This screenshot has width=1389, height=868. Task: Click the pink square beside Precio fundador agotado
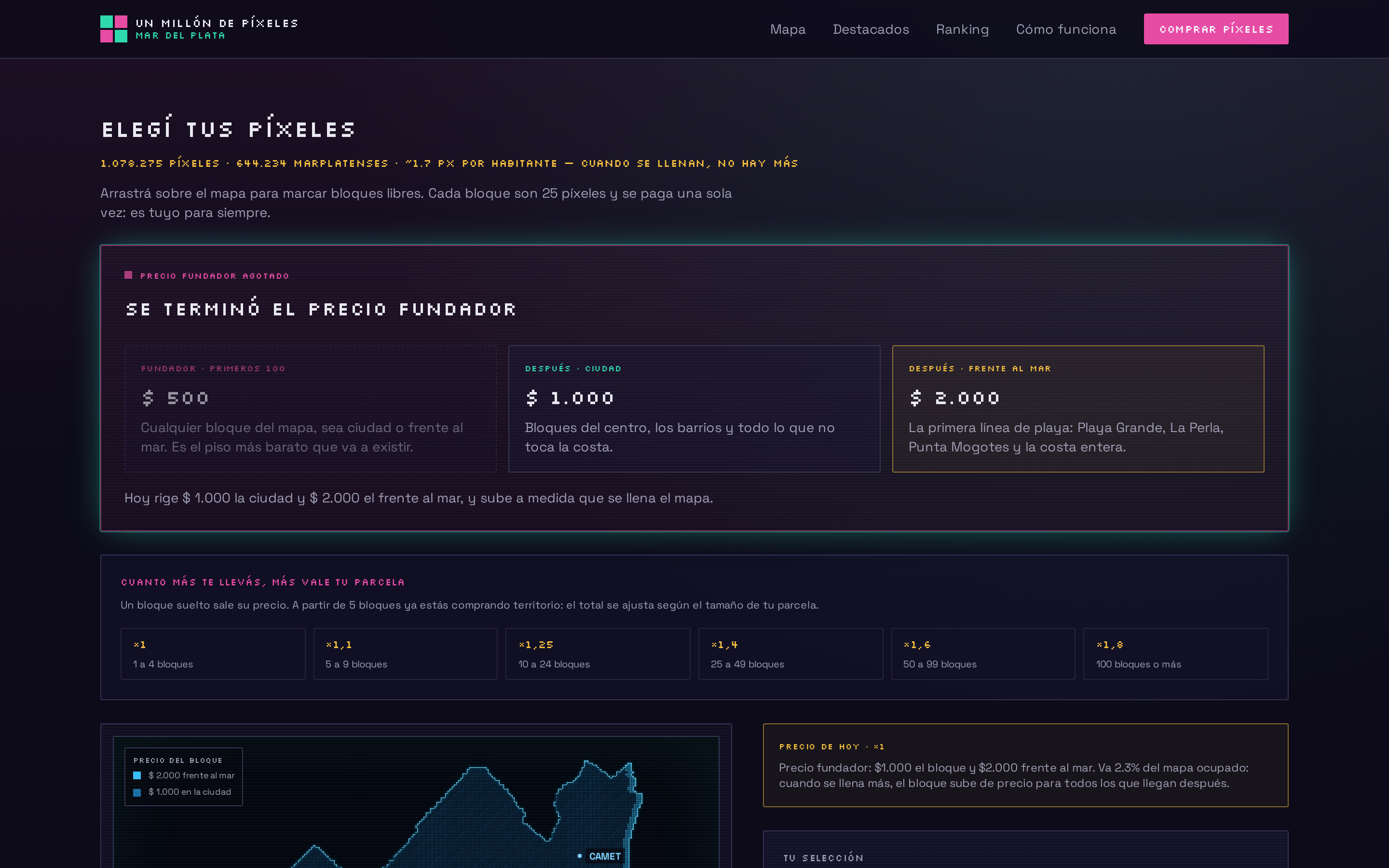click(129, 275)
